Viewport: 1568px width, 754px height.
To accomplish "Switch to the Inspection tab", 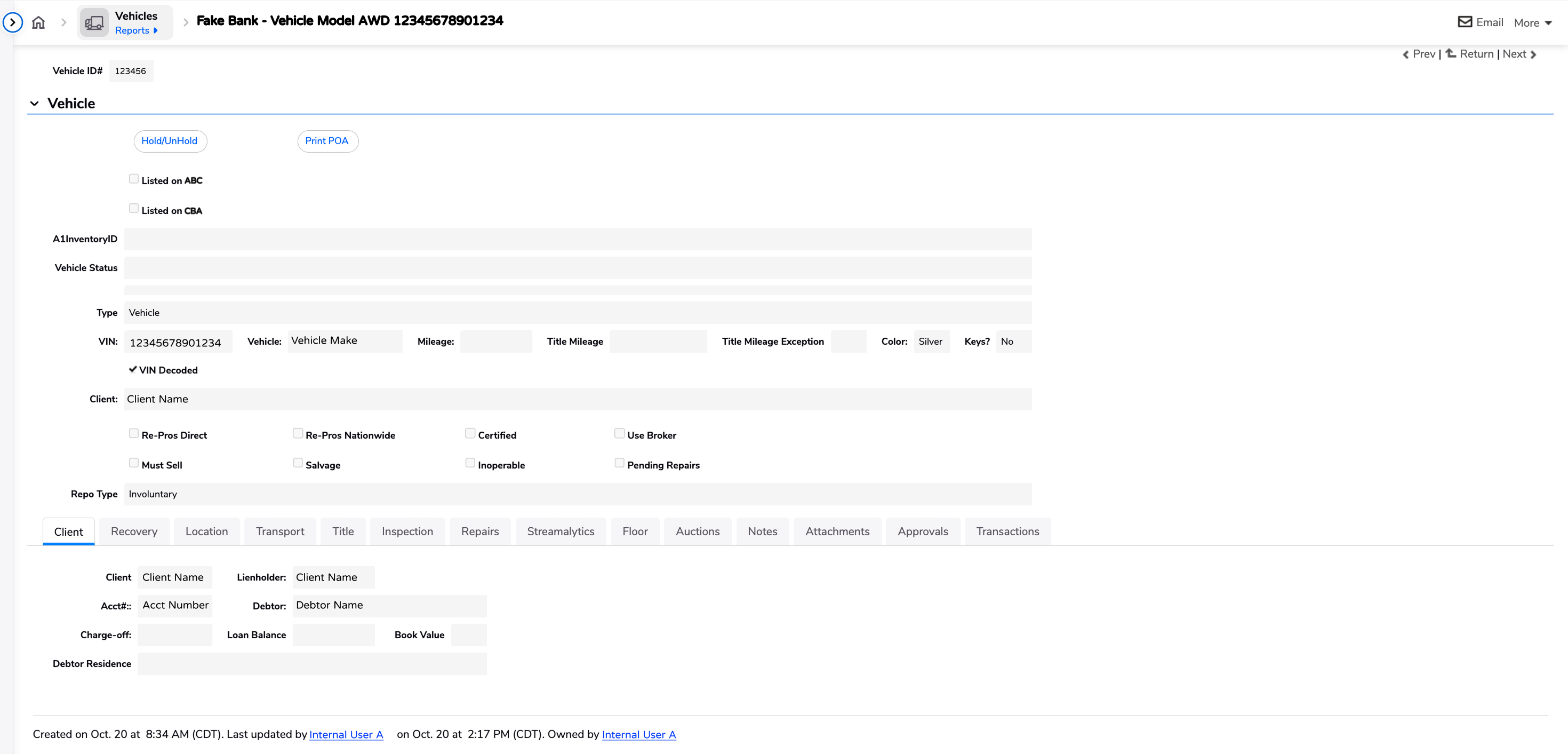I will point(408,531).
